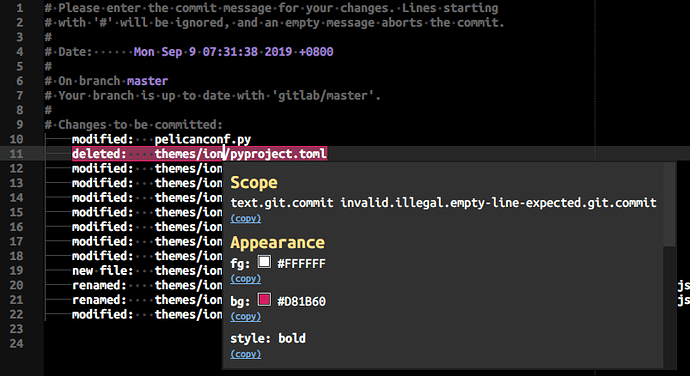Select line number 11 in the gutter
690x376 pixels.
(16, 154)
